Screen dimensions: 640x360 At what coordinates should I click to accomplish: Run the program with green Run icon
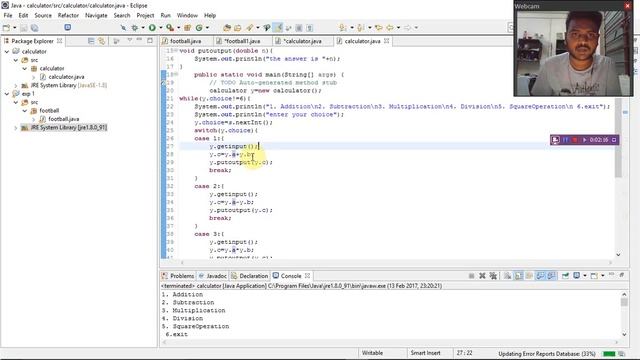pos(152,28)
